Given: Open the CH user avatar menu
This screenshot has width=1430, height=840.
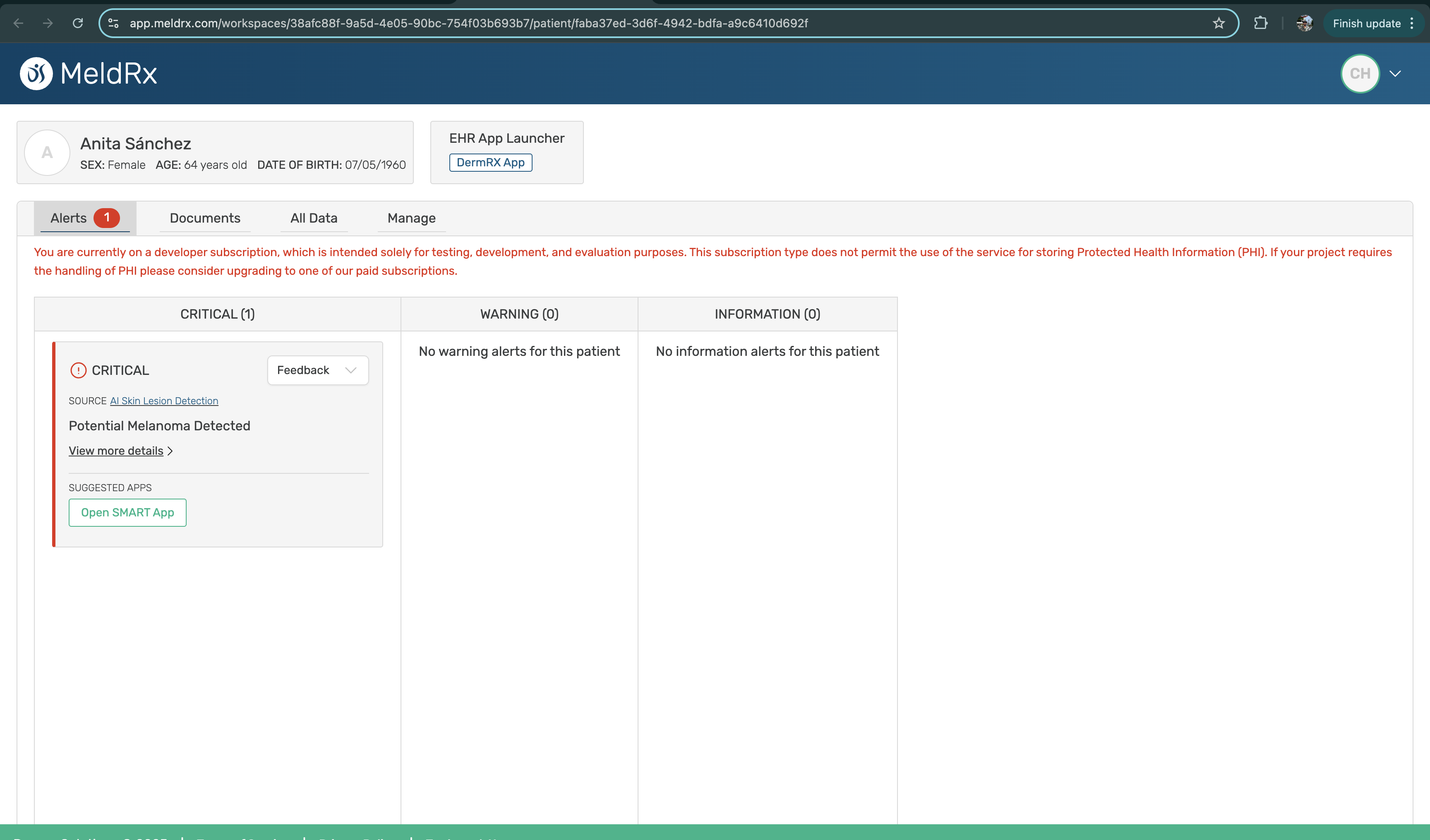Looking at the screenshot, I should point(1360,74).
